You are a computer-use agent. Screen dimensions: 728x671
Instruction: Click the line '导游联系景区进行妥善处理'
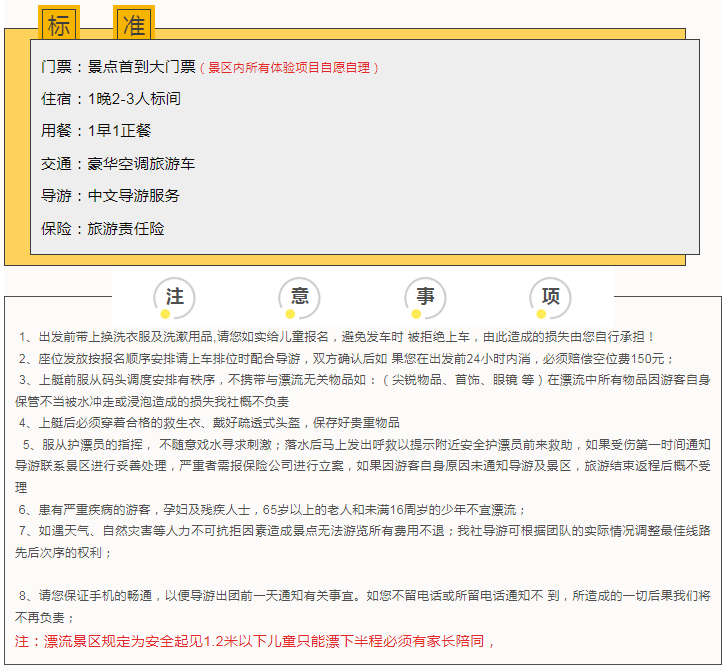pos(363,466)
